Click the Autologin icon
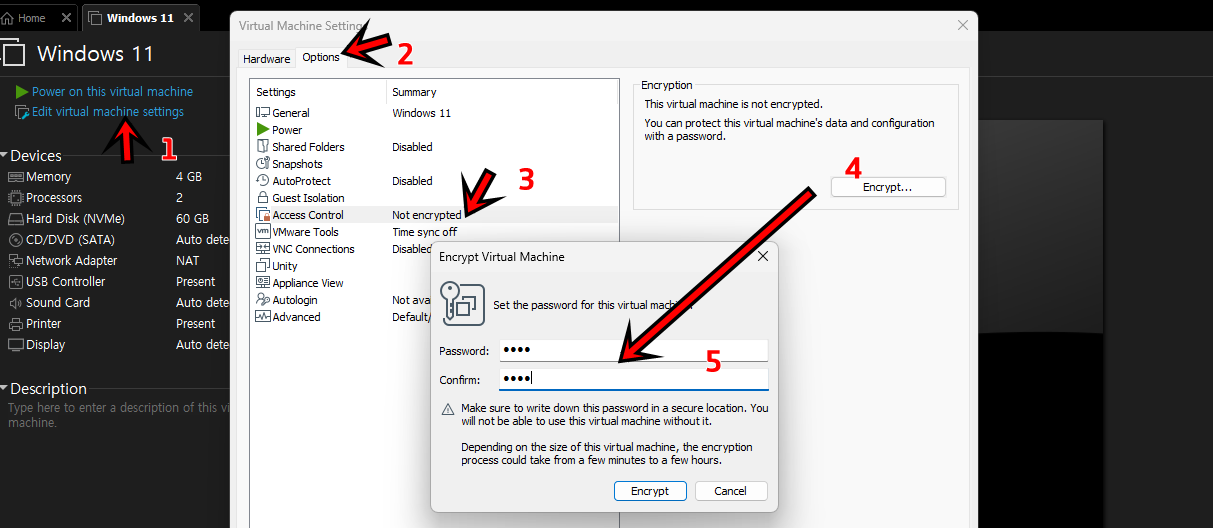The width and height of the screenshot is (1213, 528). coord(263,300)
